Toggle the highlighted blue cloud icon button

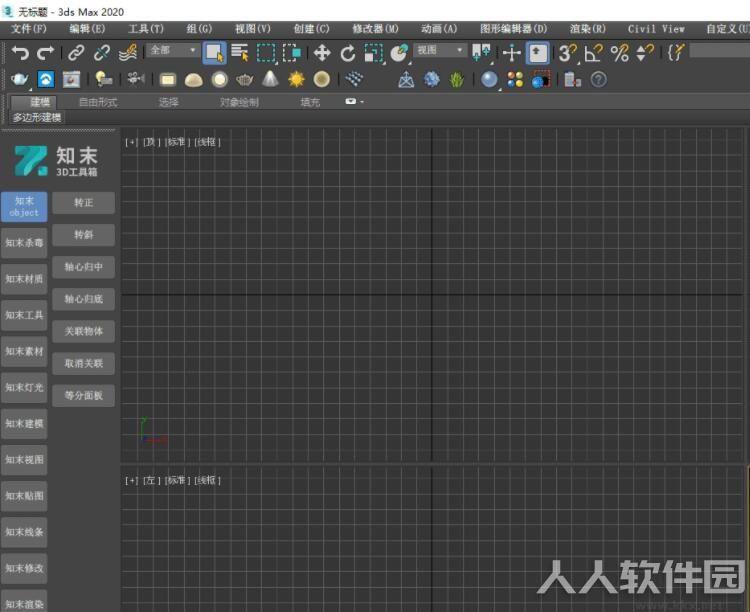tap(46, 79)
